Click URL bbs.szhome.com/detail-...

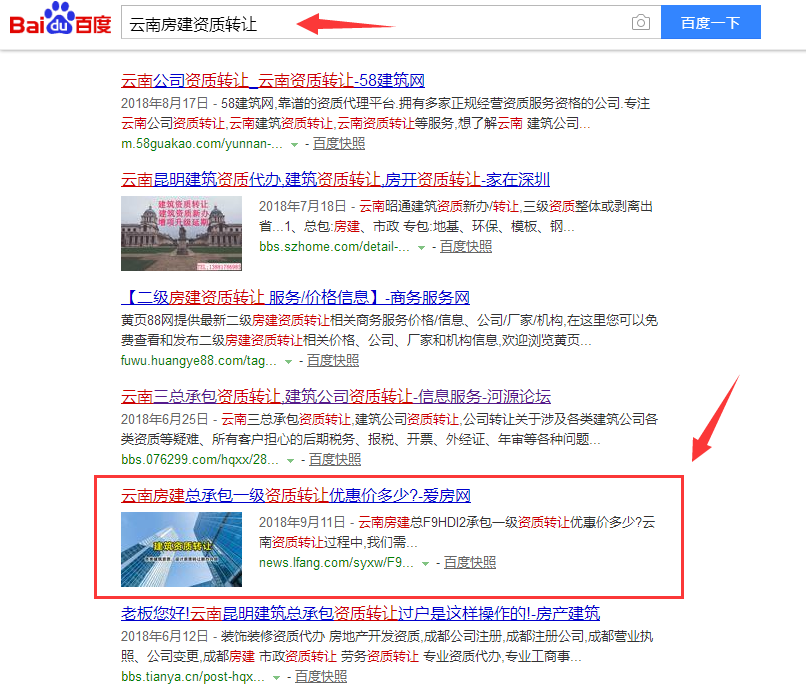(334, 247)
